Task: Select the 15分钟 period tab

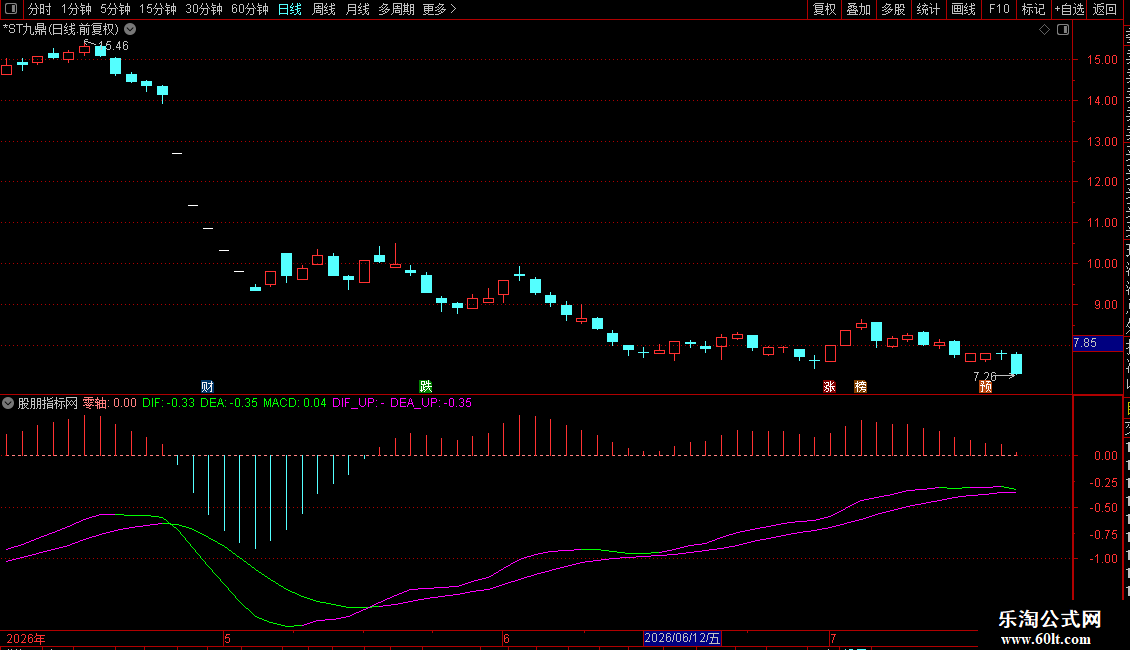Action: (x=158, y=9)
